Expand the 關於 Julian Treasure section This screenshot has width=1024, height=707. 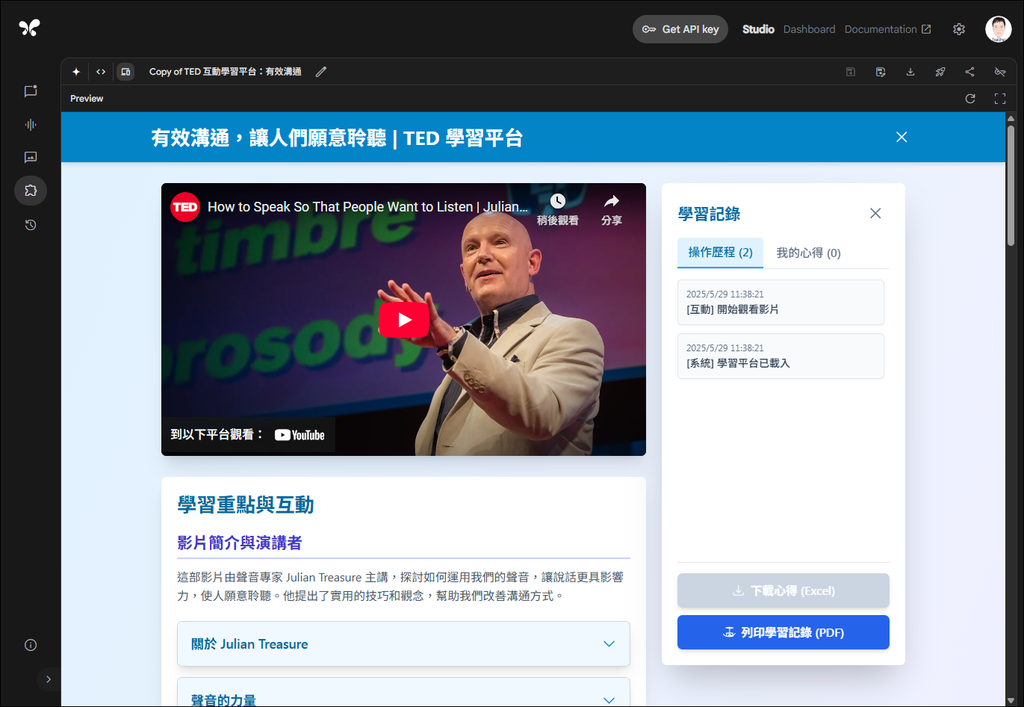click(x=404, y=644)
